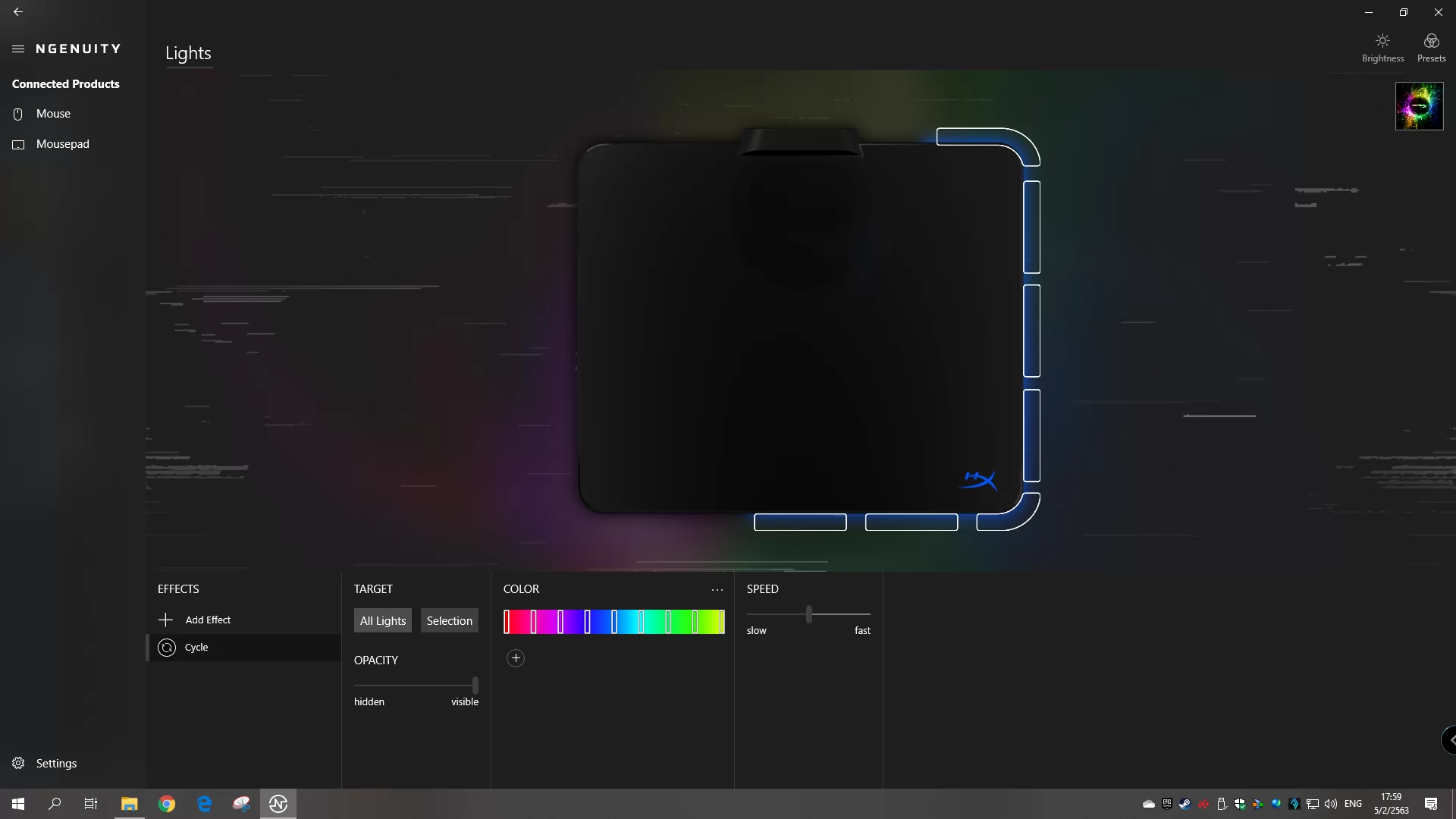The width and height of the screenshot is (1456, 819).
Task: Open the Windows Start menu
Action: point(18,804)
